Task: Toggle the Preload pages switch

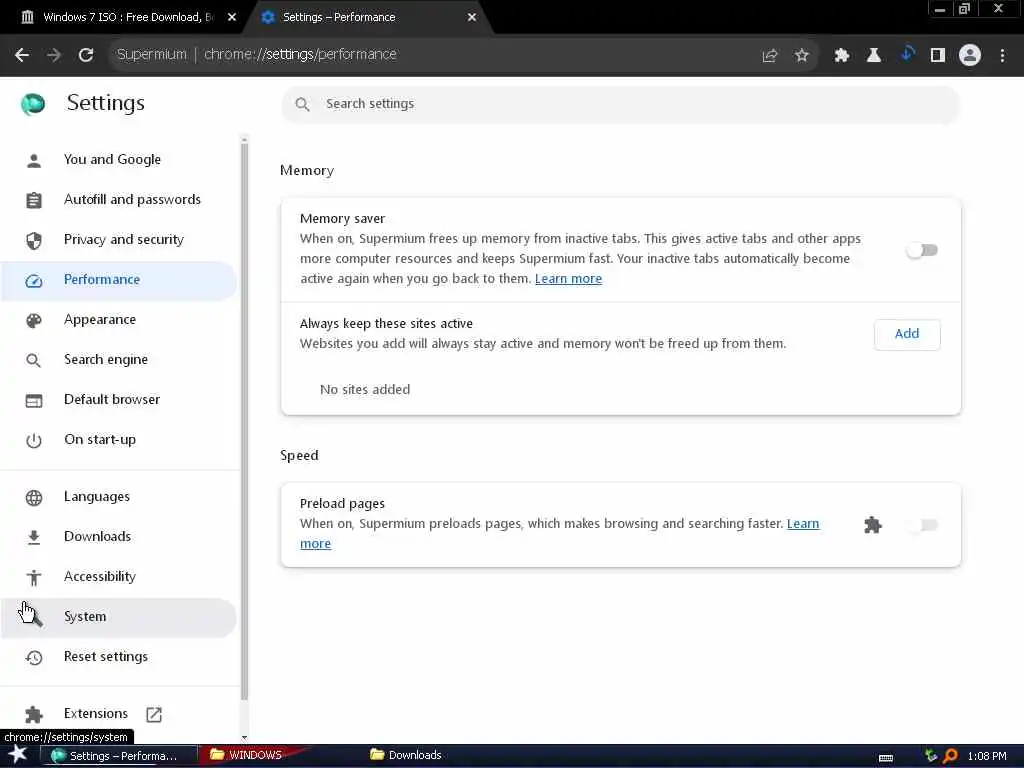Action: click(x=922, y=525)
